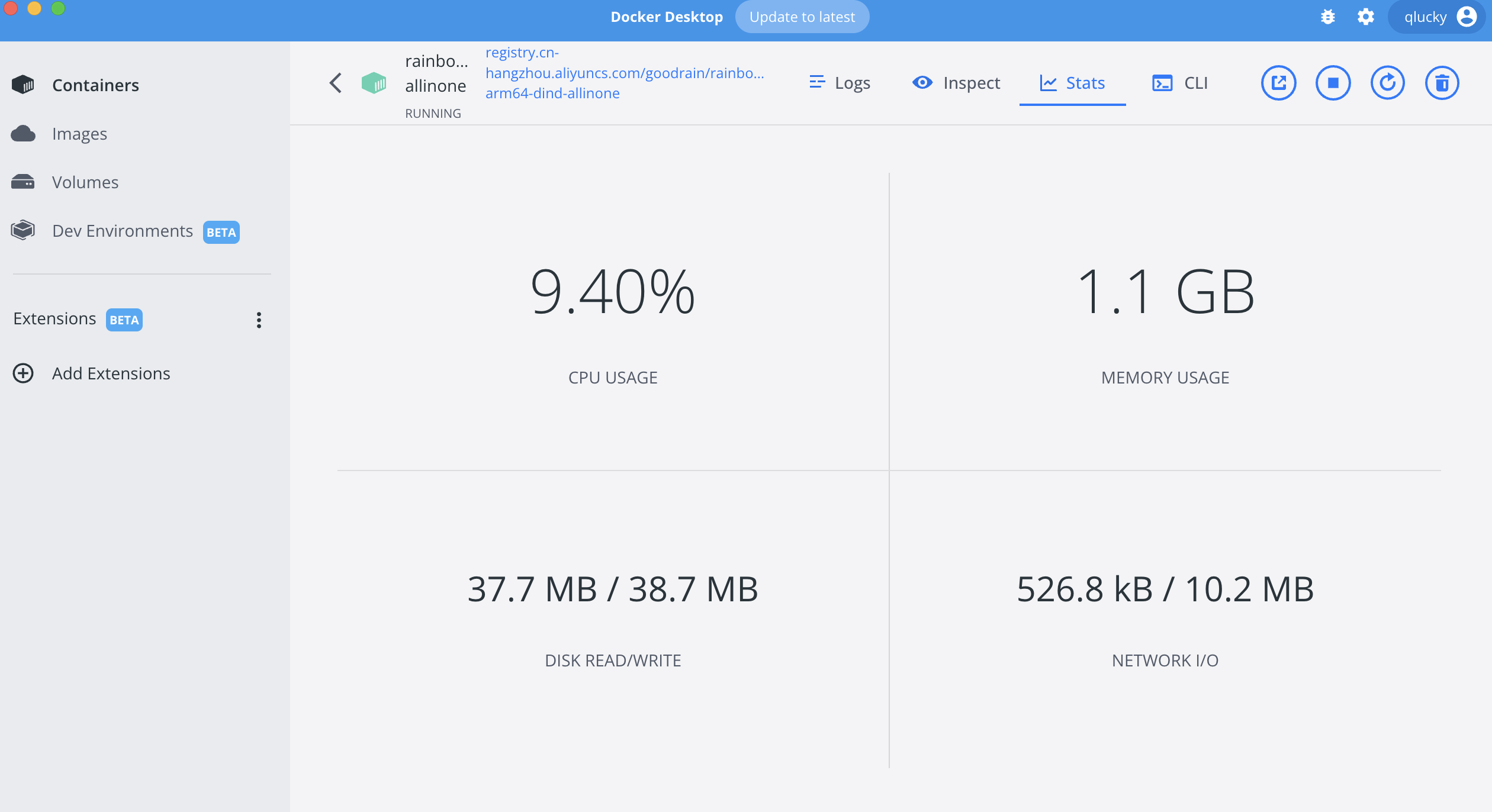
Task: Click the 9.40% CPU usage value
Action: 613,292
